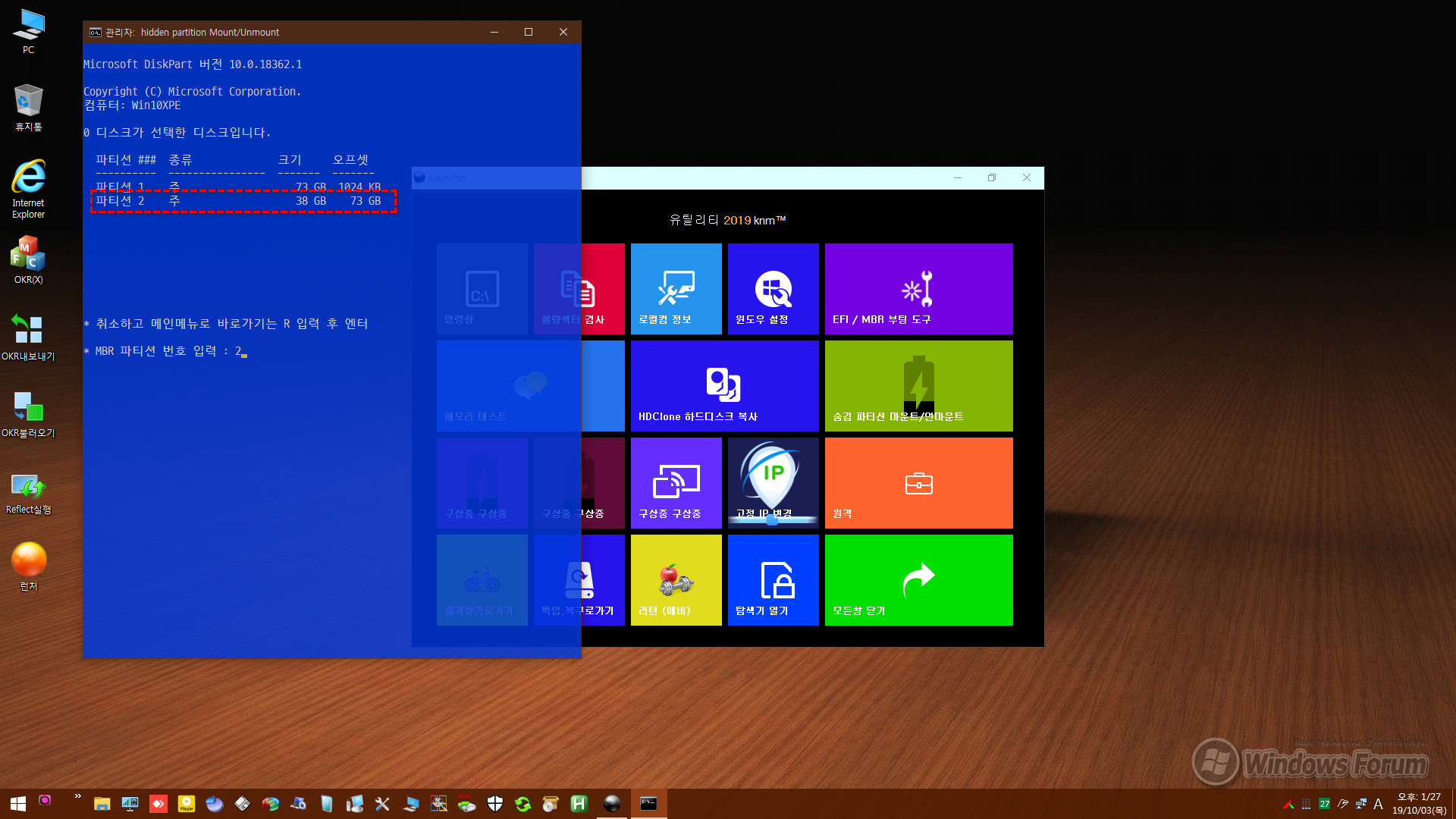The width and height of the screenshot is (1456, 819).
Task: Close the Launcher window
Action: [1027, 177]
